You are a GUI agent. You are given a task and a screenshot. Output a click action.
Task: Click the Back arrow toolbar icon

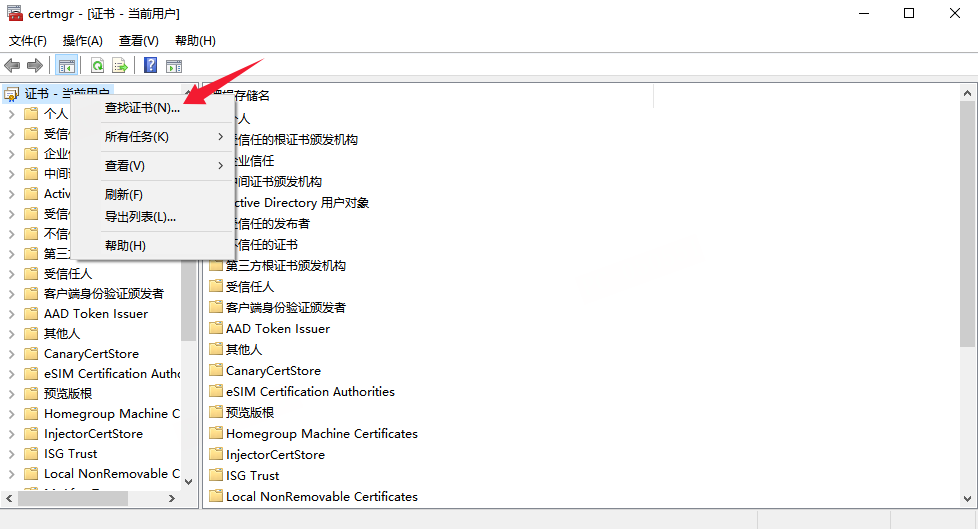(12, 66)
